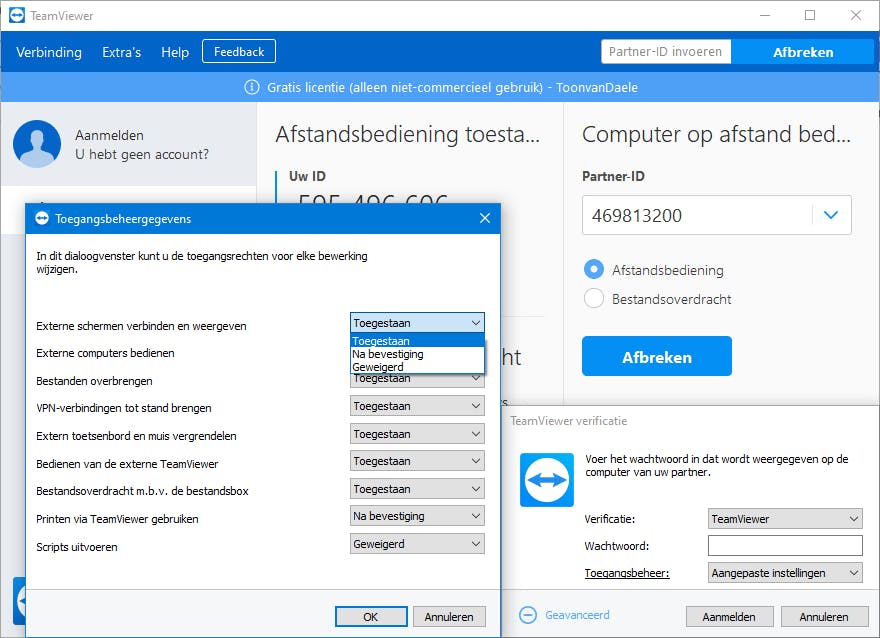Open the Help menu
The width and height of the screenshot is (880, 638).
pos(175,52)
